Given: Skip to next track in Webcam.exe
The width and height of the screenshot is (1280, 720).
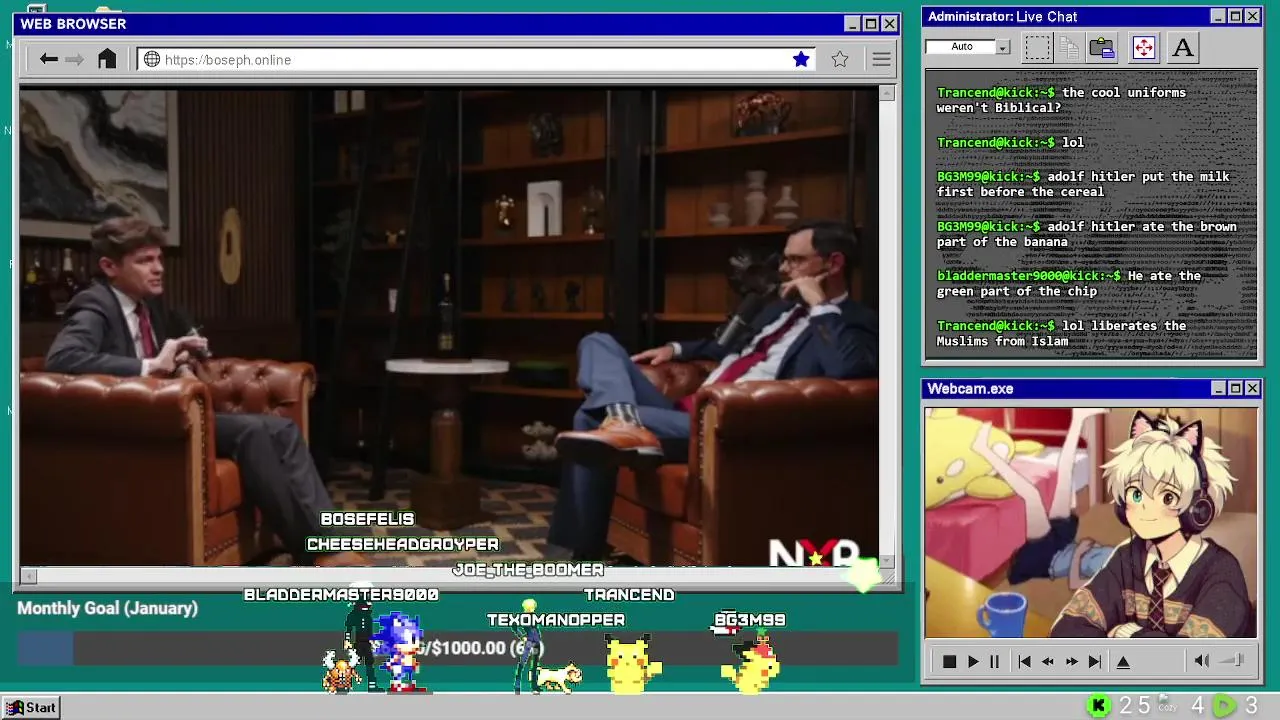Looking at the screenshot, I should tap(1095, 661).
